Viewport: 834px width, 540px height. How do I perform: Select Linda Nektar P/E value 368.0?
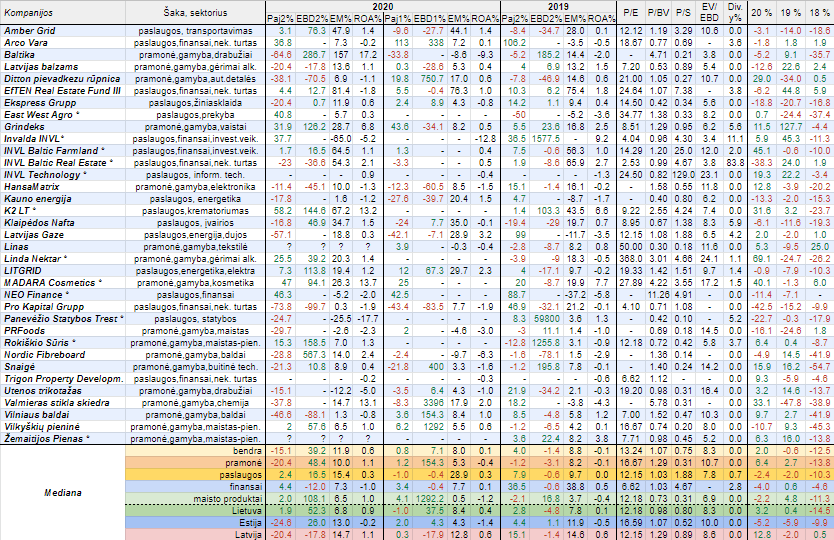point(631,259)
